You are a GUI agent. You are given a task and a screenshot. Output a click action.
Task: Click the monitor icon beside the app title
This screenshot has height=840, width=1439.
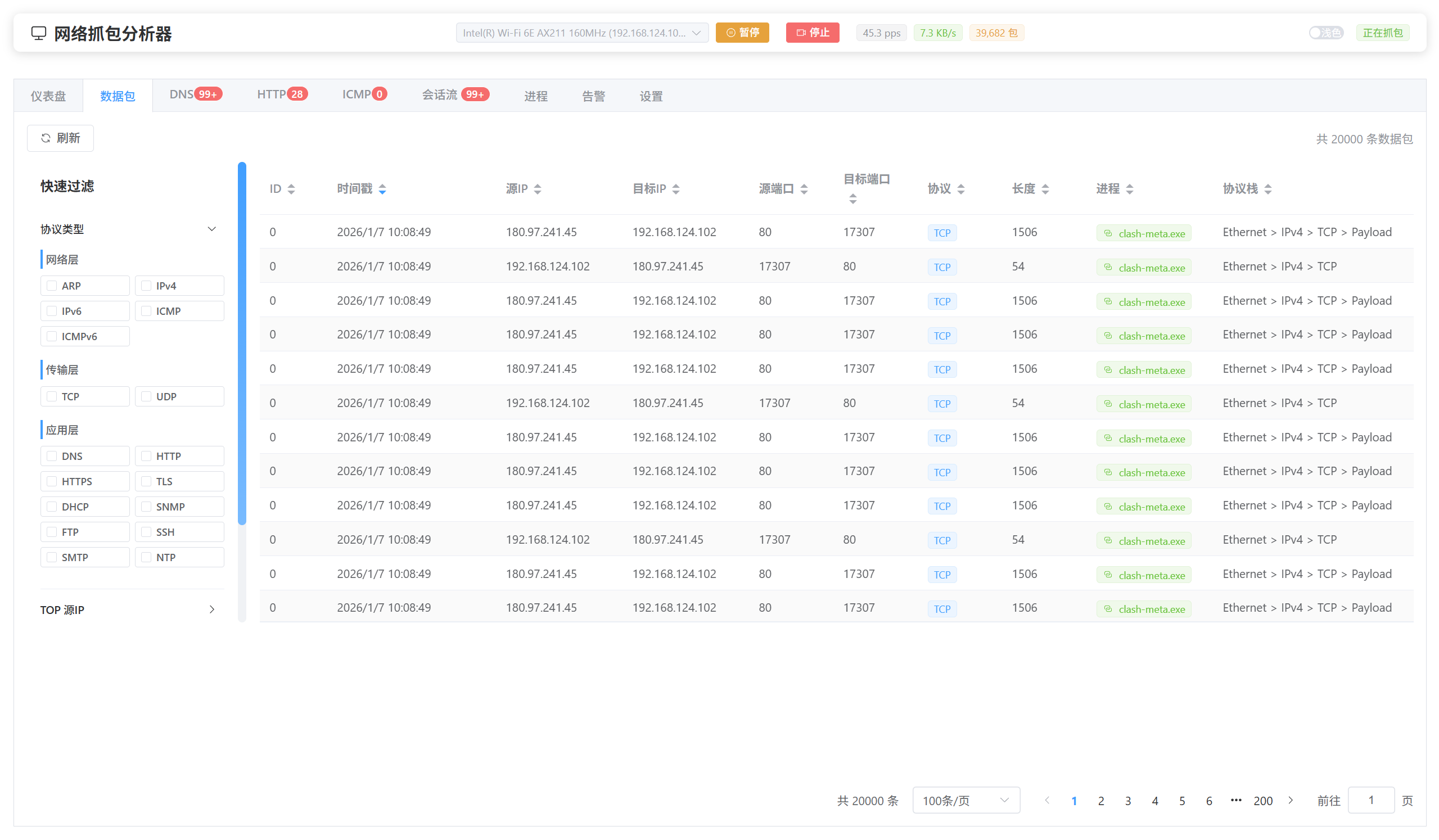coord(38,33)
